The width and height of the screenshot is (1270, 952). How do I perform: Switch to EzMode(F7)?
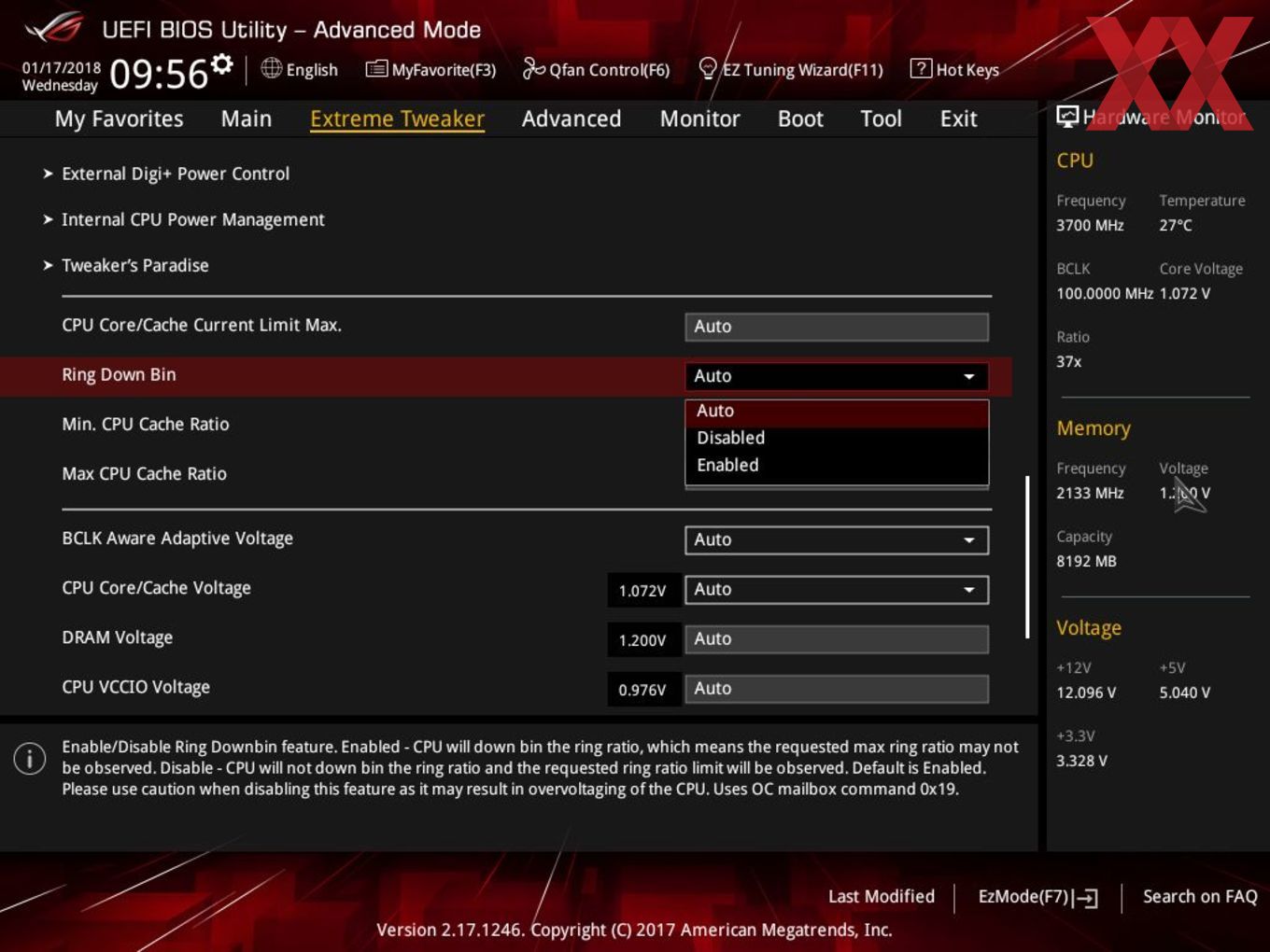pyautogui.click(x=1037, y=897)
